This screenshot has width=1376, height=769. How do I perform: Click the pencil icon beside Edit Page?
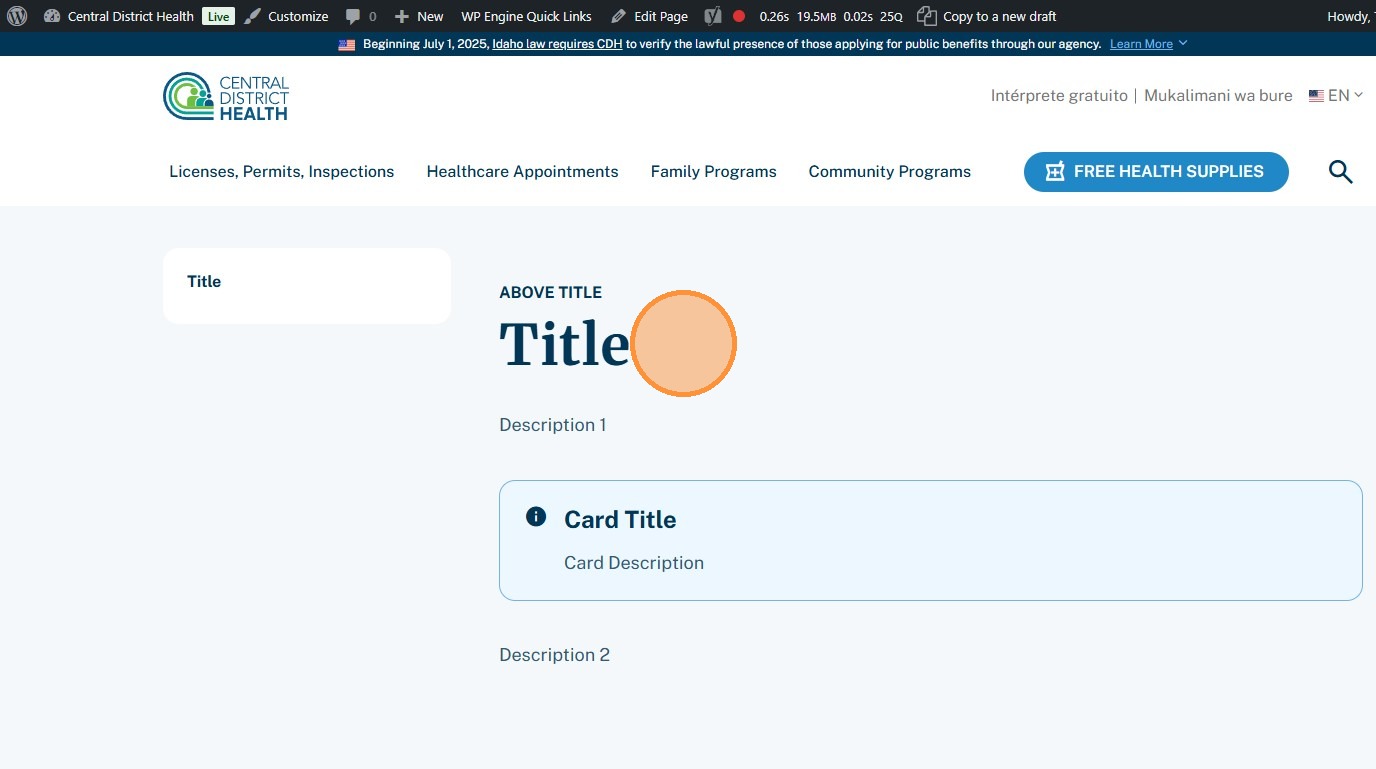coord(619,16)
